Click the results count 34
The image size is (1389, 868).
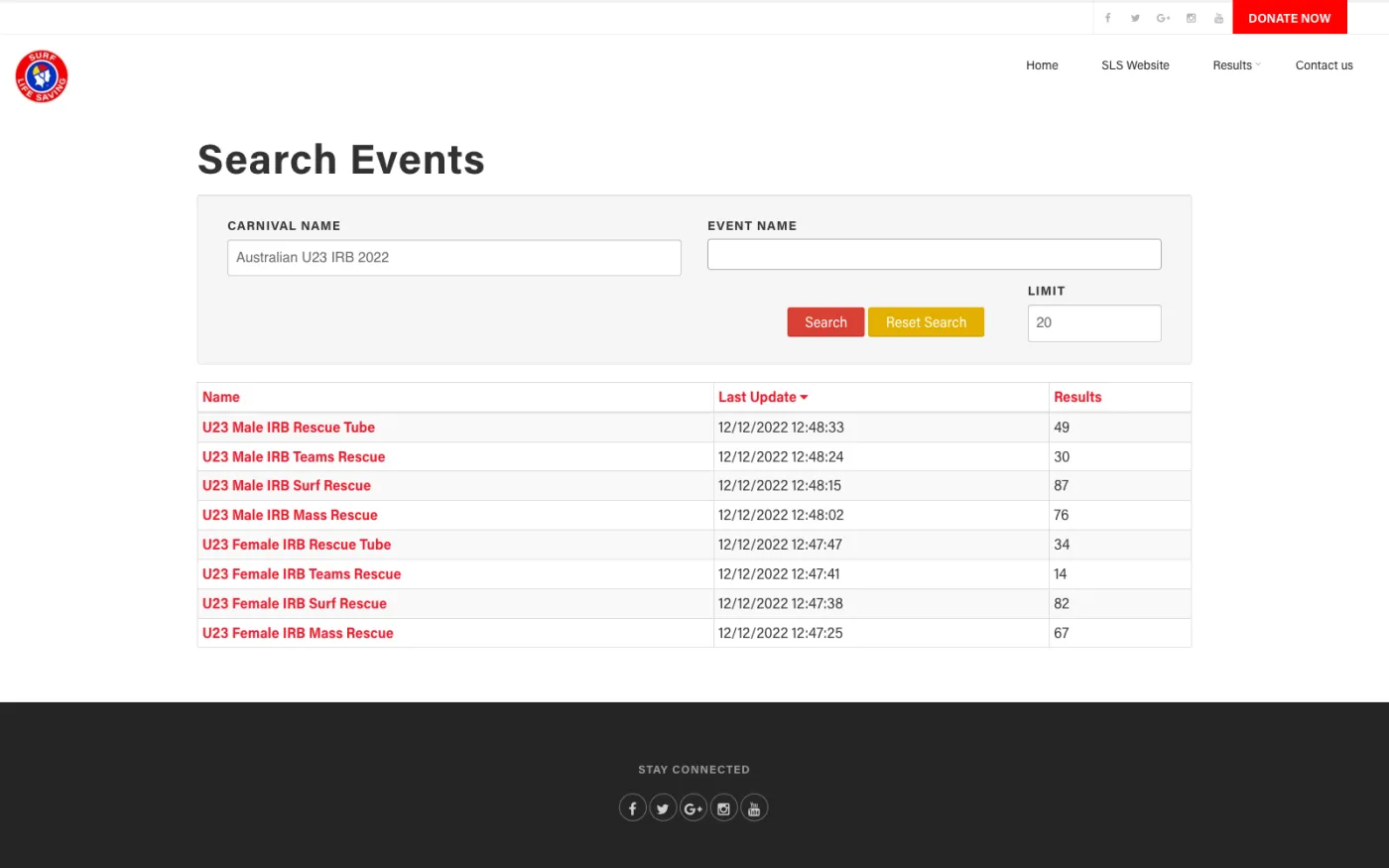[1062, 545]
